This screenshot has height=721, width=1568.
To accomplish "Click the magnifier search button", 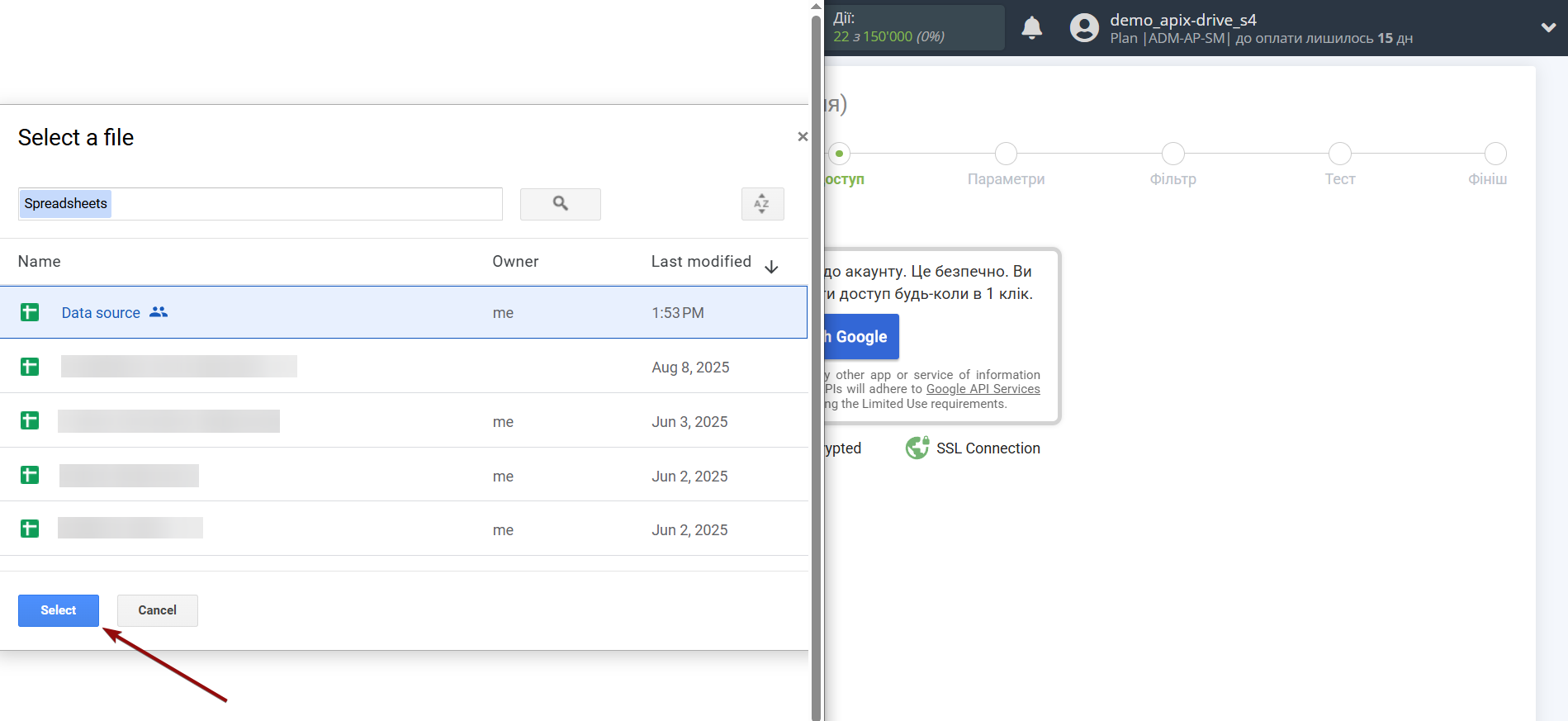I will tap(561, 203).
